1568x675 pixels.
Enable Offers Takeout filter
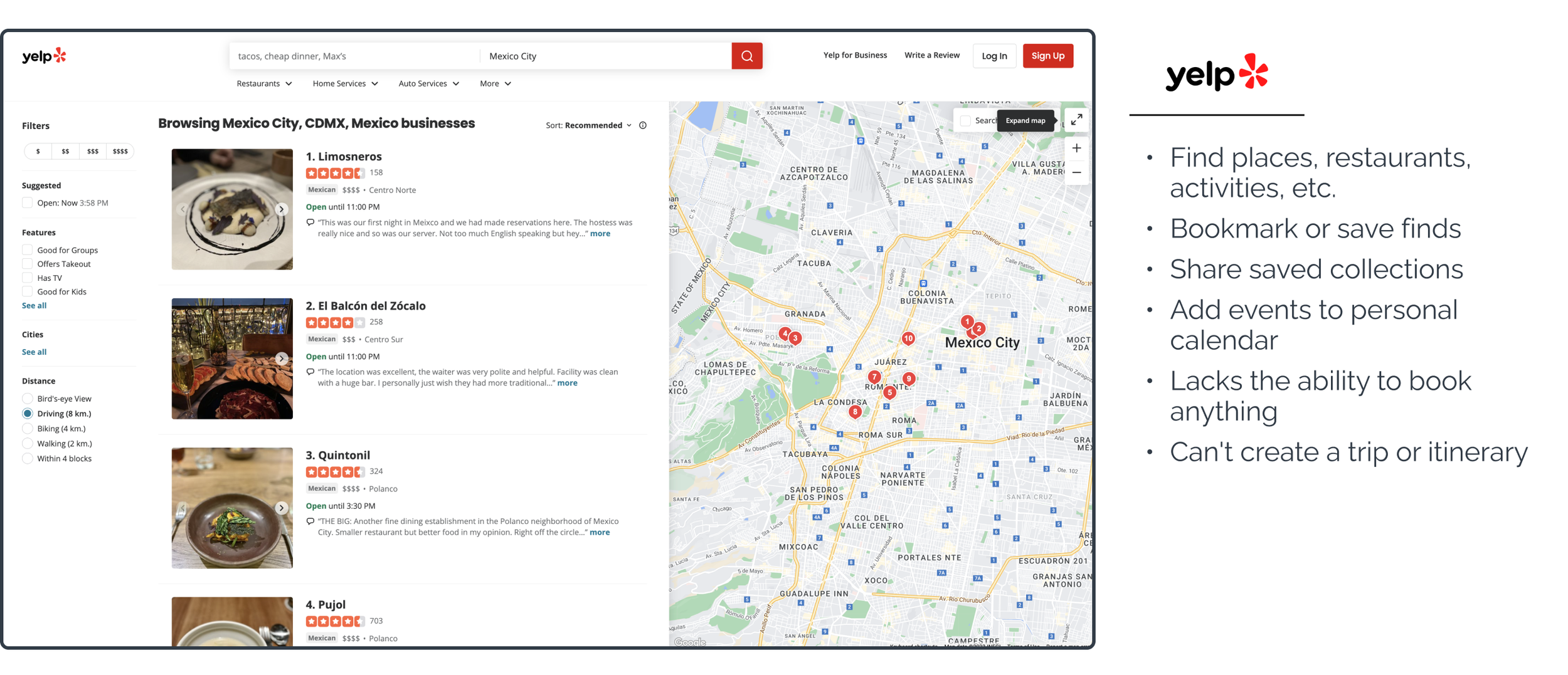point(27,264)
